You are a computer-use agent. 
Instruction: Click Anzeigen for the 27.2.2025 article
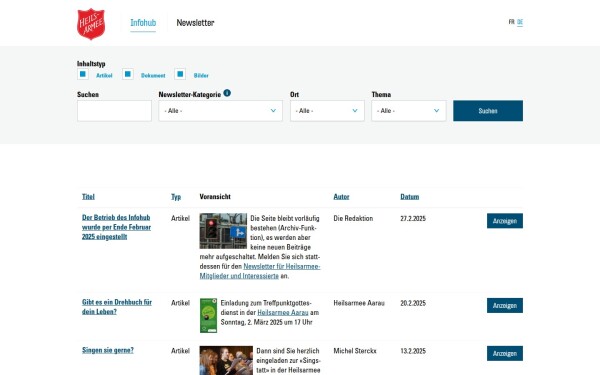(505, 221)
